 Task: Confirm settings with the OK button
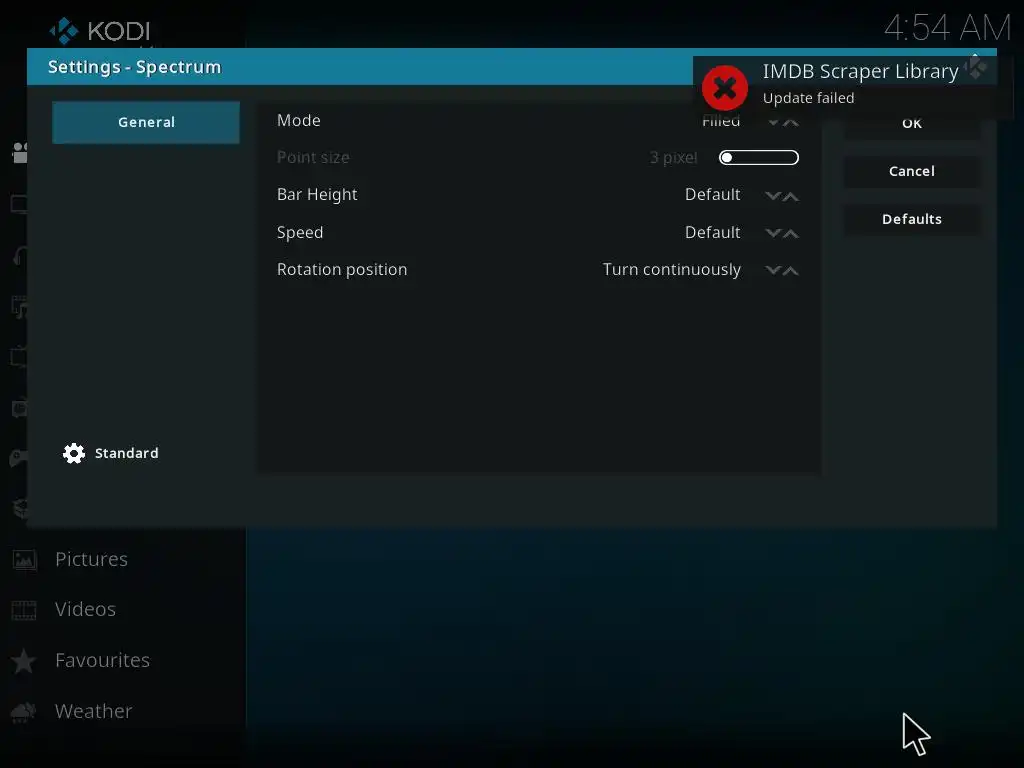click(x=912, y=123)
